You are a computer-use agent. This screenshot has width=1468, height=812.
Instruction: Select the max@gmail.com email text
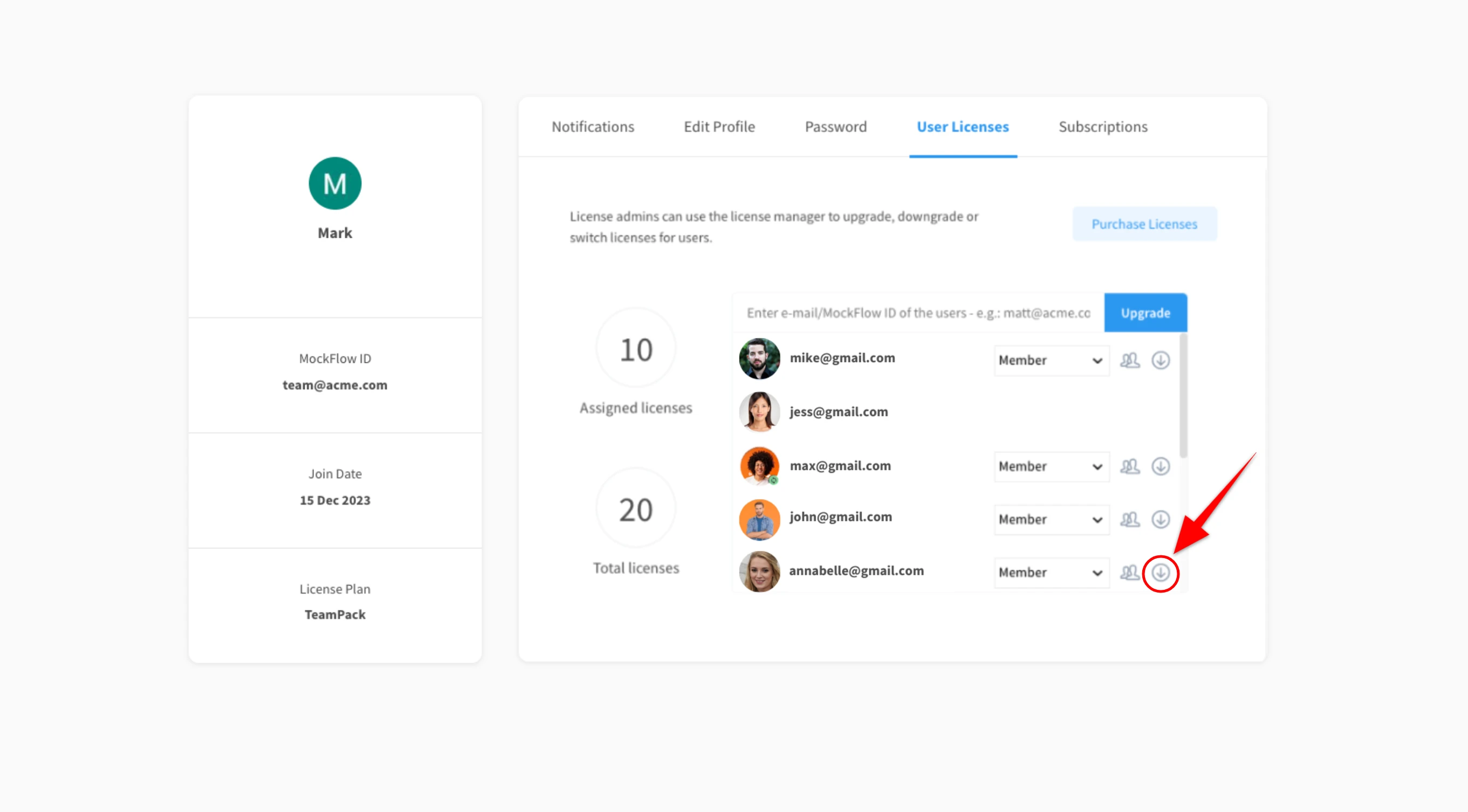pyautogui.click(x=840, y=465)
